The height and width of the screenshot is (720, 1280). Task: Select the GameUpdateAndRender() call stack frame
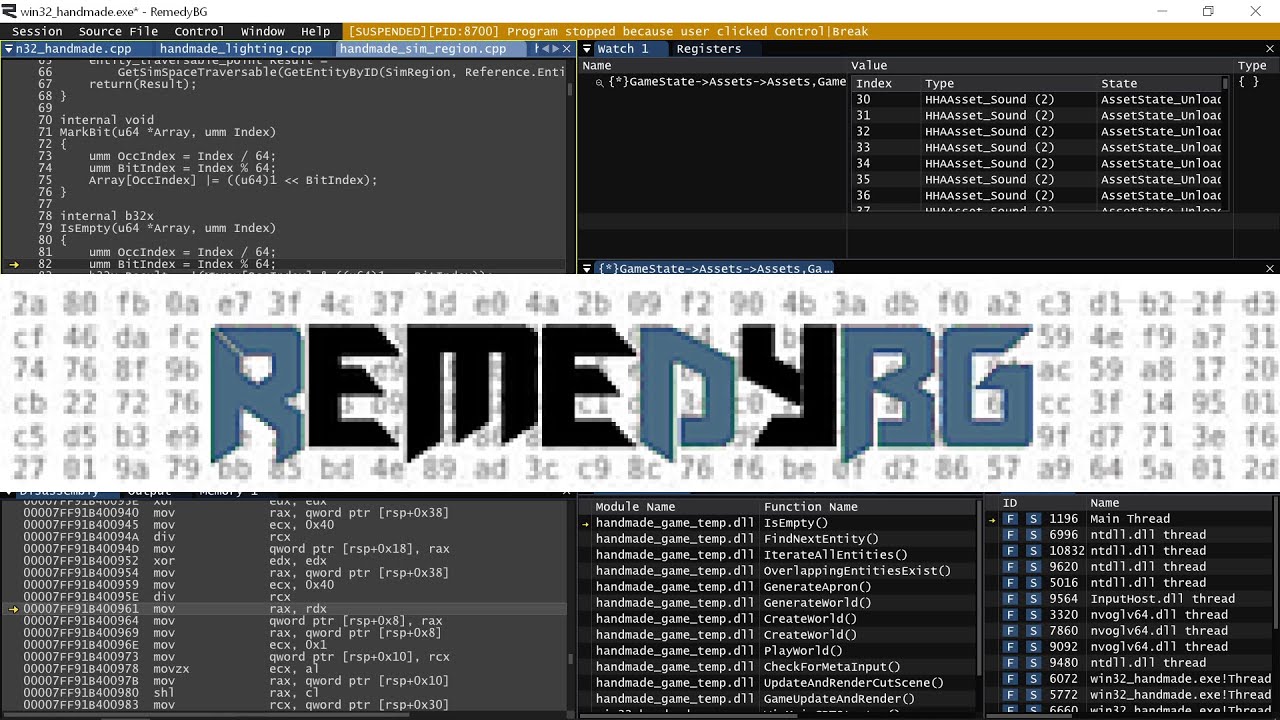point(839,699)
